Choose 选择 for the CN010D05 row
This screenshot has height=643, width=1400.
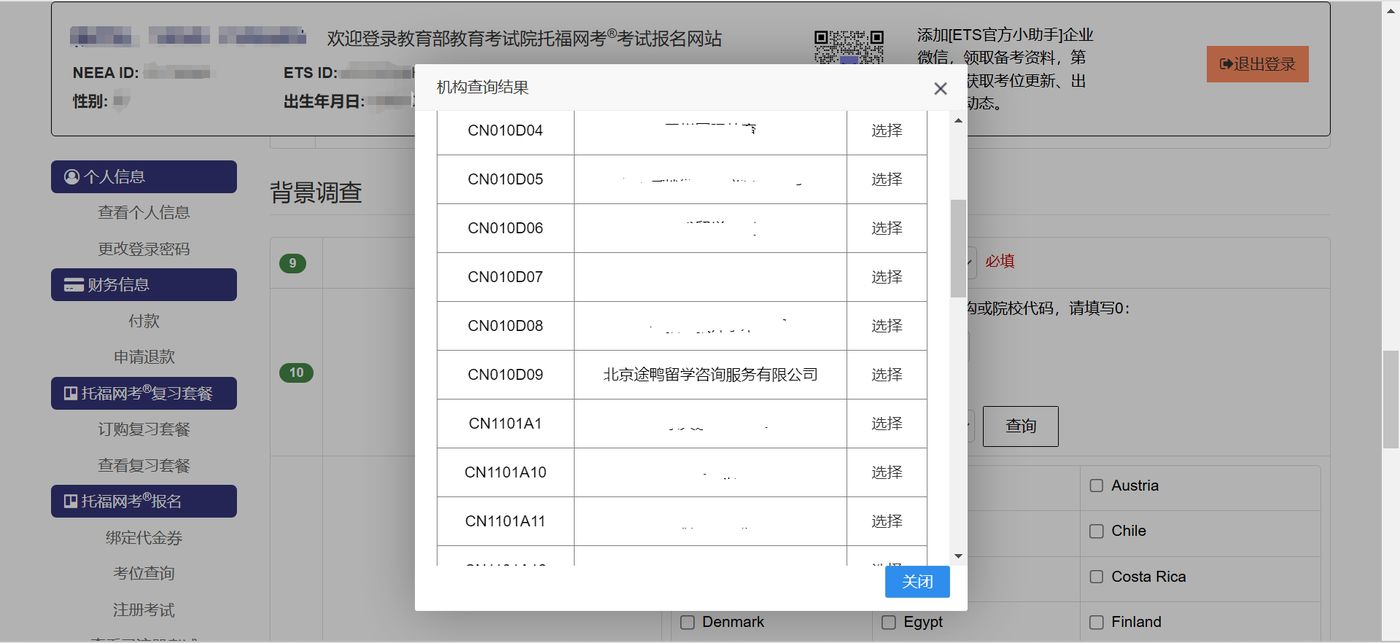point(887,179)
